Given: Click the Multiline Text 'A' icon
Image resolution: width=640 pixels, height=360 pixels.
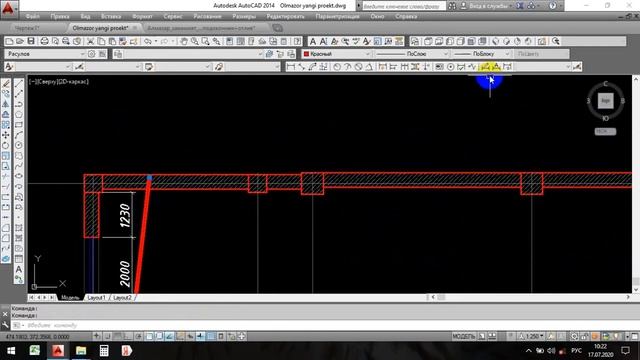Looking at the screenshot, I should tap(313, 41).
